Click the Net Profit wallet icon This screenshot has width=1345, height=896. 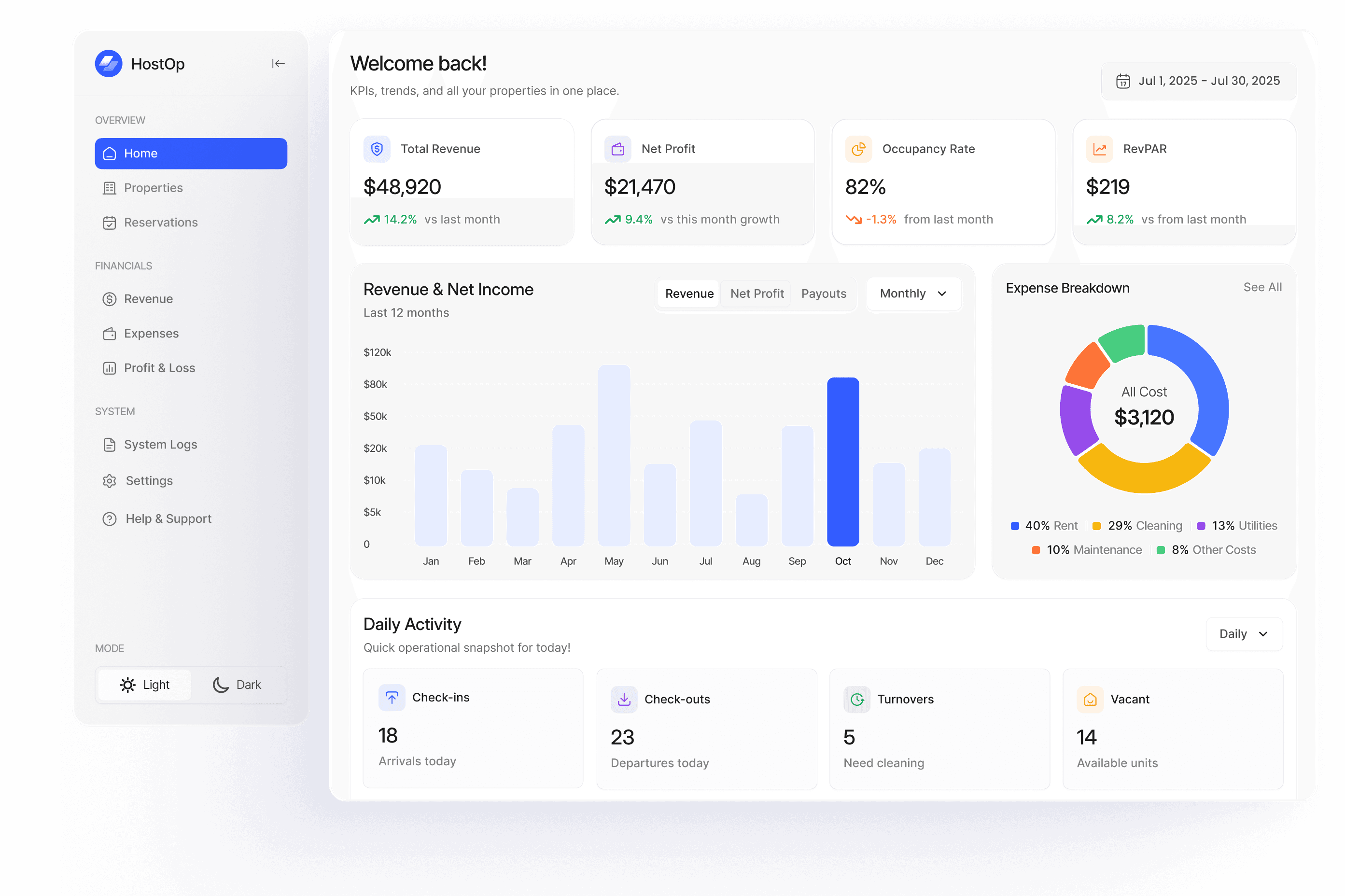pos(617,149)
